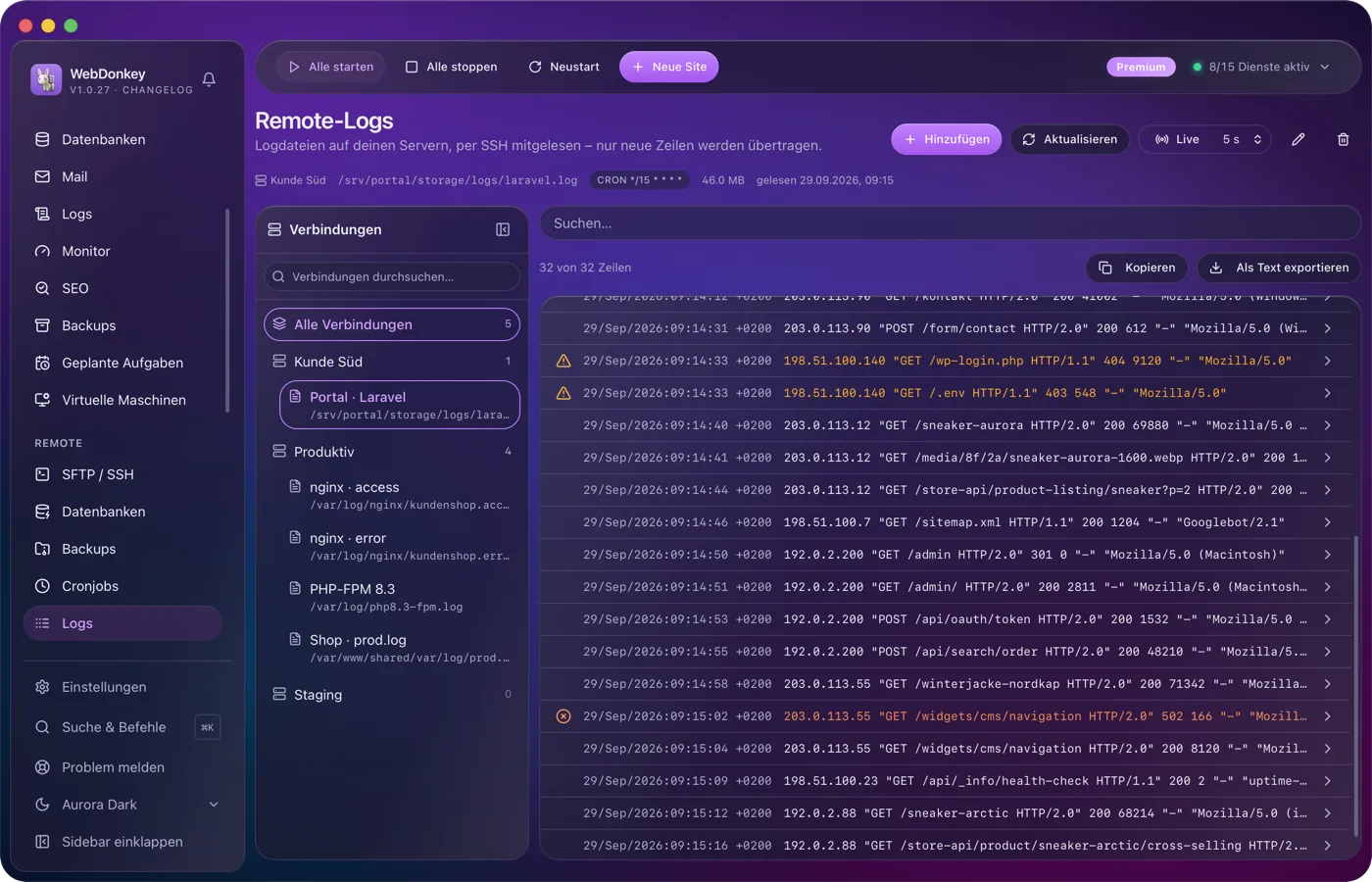Image resolution: width=1372 pixels, height=882 pixels.
Task: Open Cronjobs in sidebar
Action: 123,586
